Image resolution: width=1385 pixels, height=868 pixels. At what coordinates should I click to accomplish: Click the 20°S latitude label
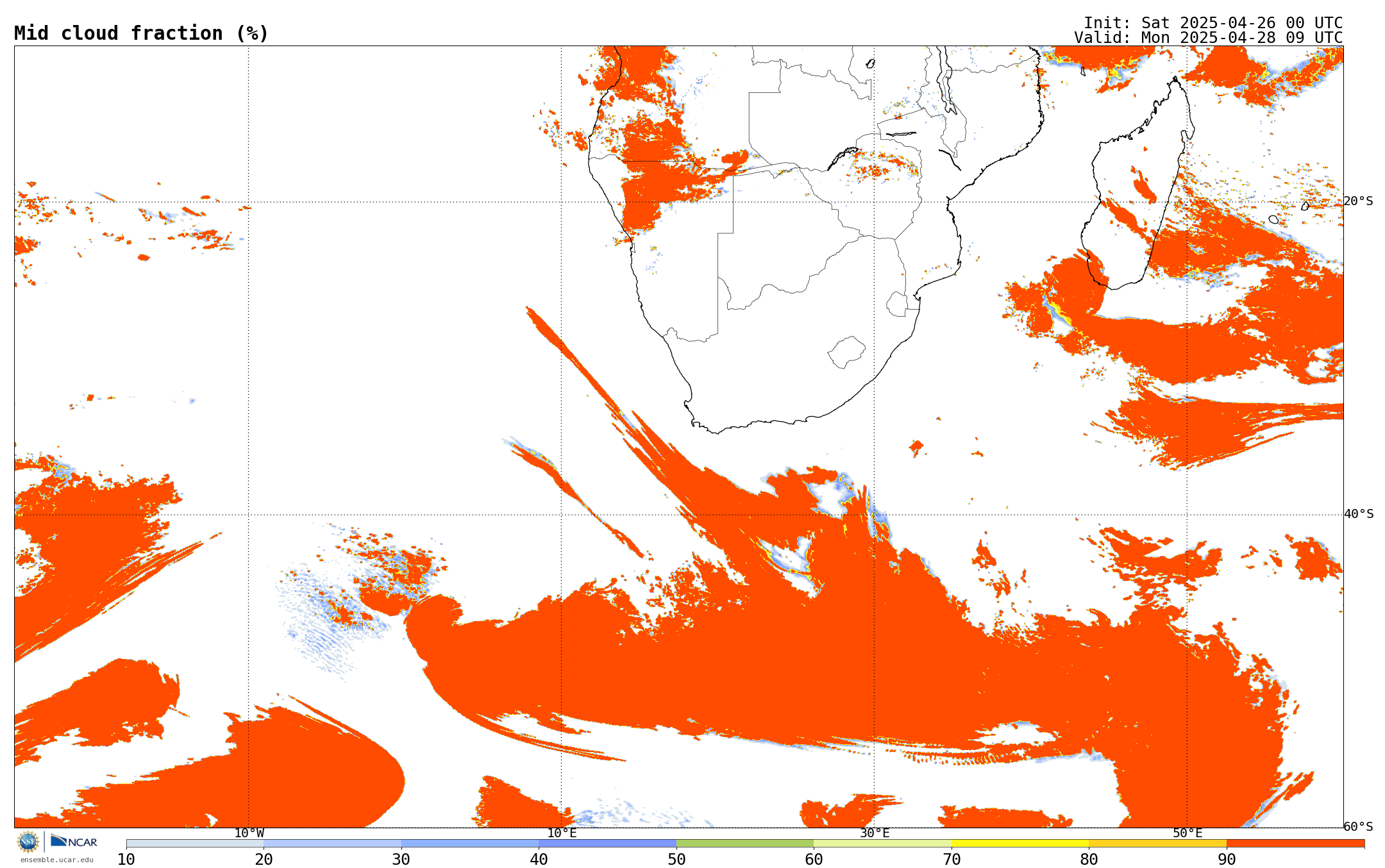click(x=1359, y=201)
